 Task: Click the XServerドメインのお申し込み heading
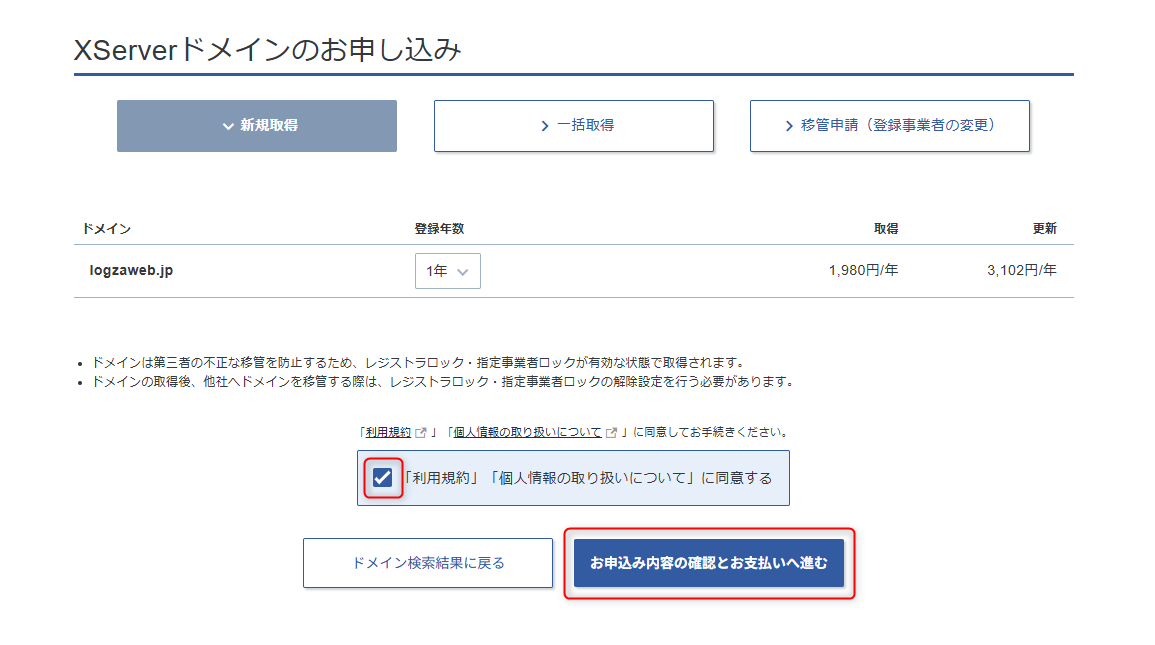click(x=268, y=50)
